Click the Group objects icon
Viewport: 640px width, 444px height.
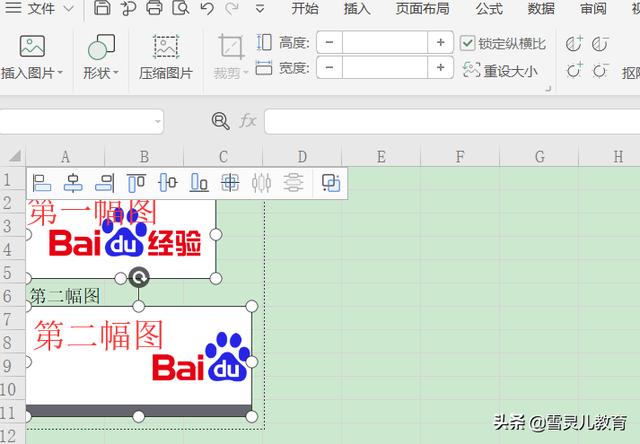(331, 183)
